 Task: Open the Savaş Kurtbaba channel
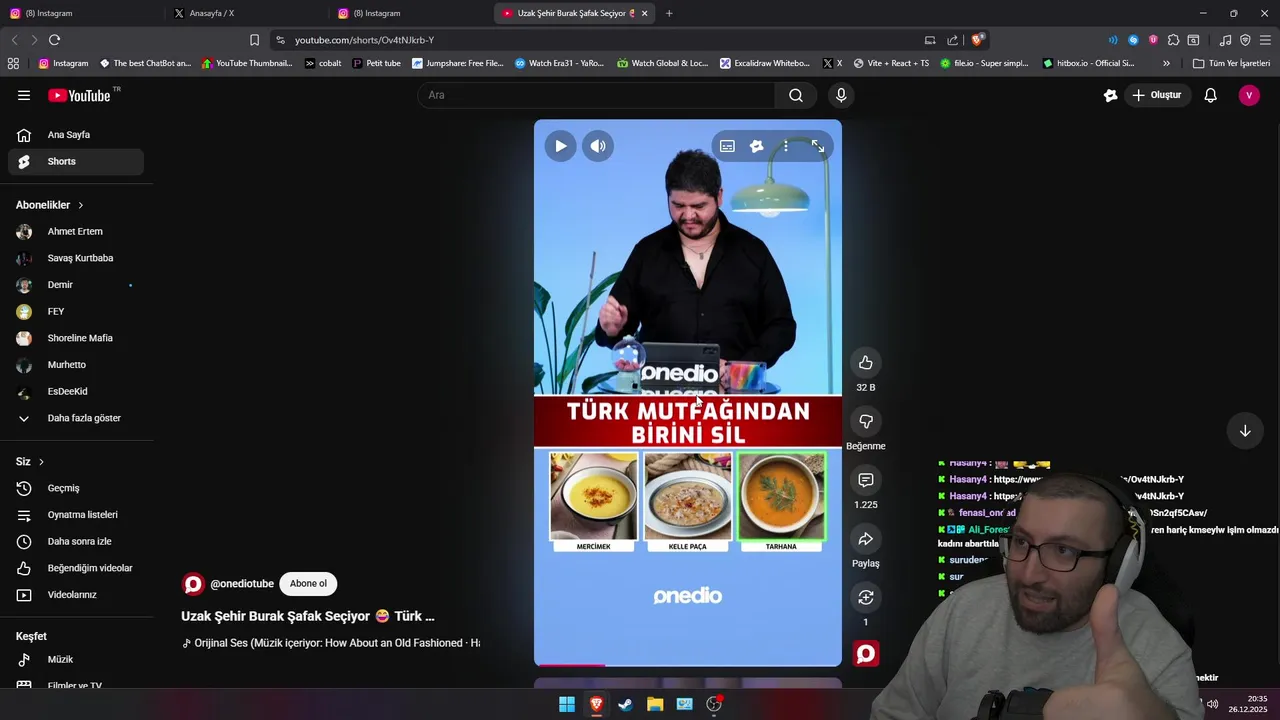point(76,258)
